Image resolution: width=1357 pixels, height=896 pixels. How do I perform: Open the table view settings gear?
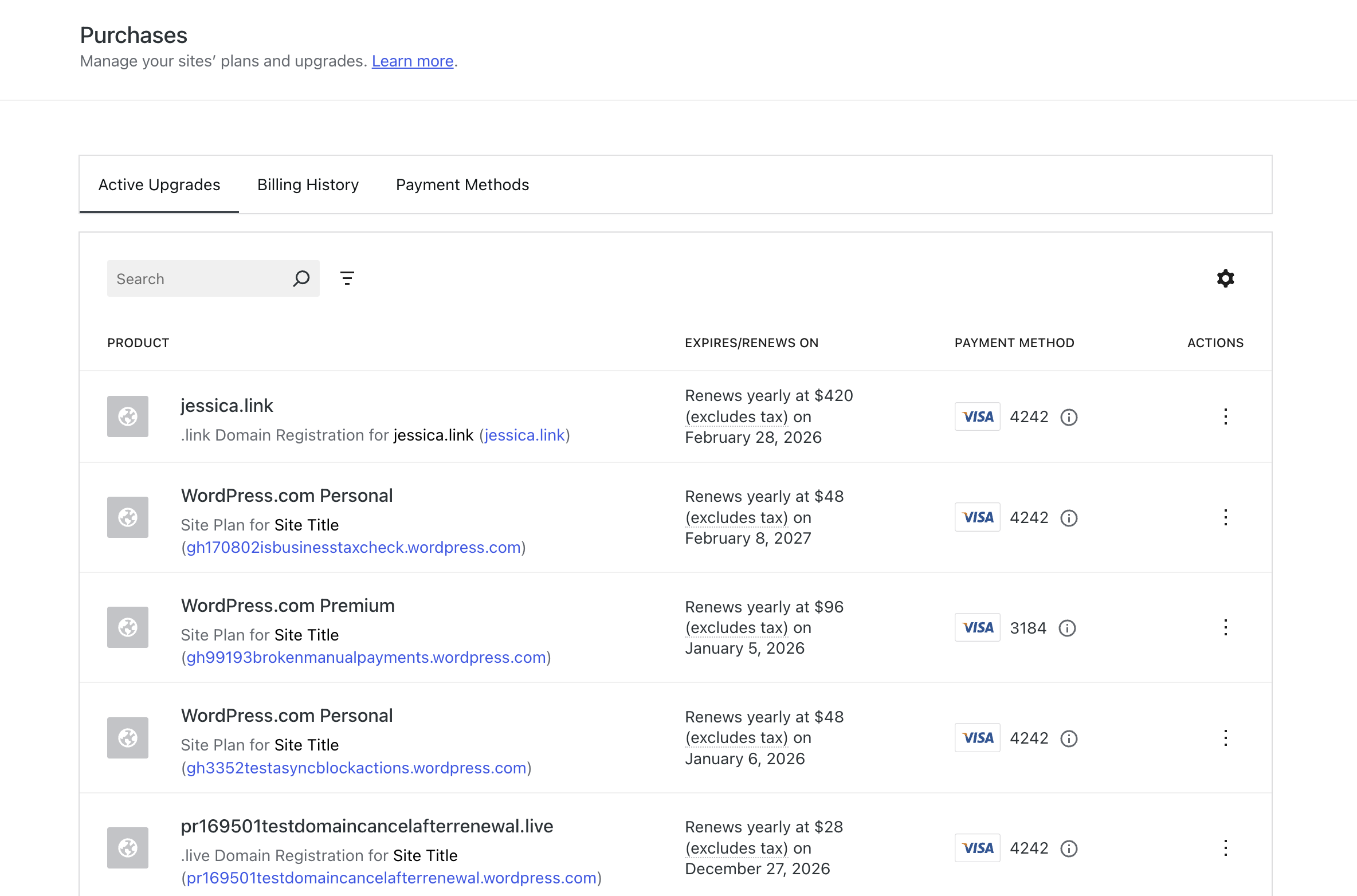click(1225, 278)
